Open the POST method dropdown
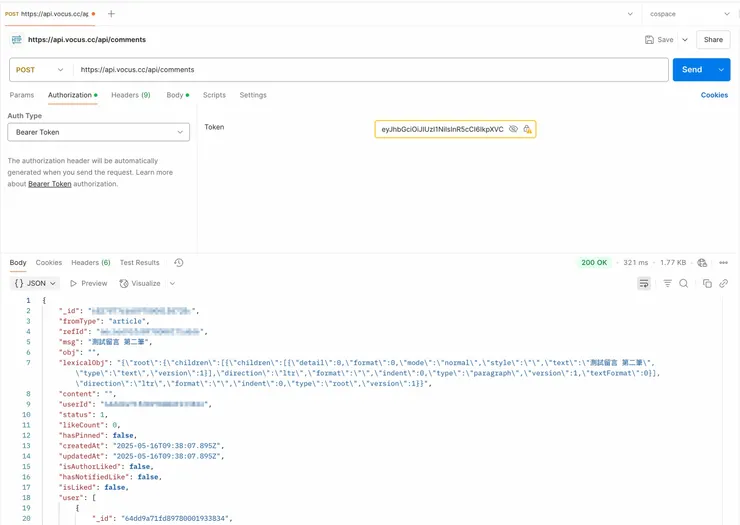This screenshot has width=740, height=525. point(40,70)
